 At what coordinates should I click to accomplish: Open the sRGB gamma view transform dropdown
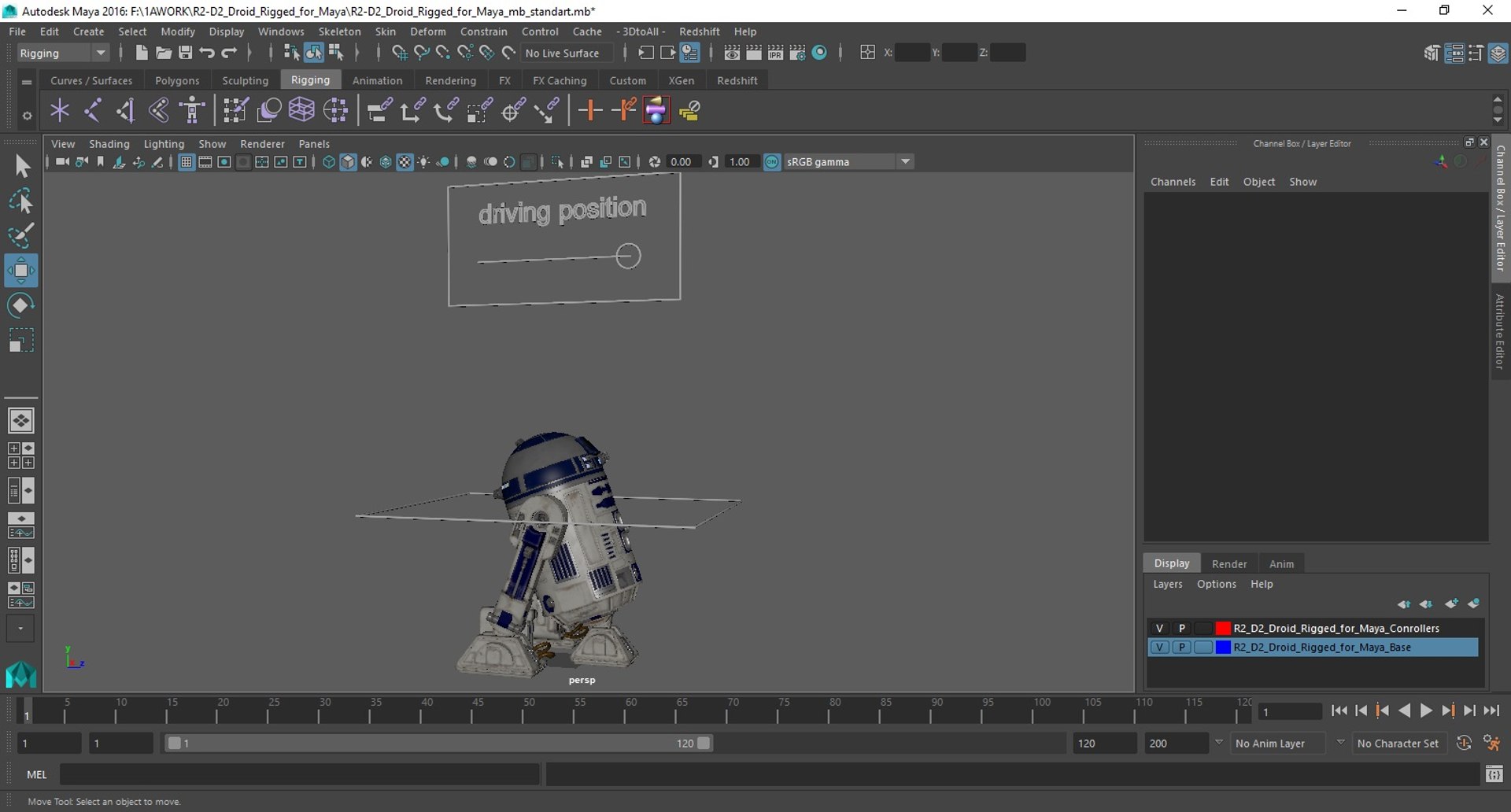click(848, 161)
